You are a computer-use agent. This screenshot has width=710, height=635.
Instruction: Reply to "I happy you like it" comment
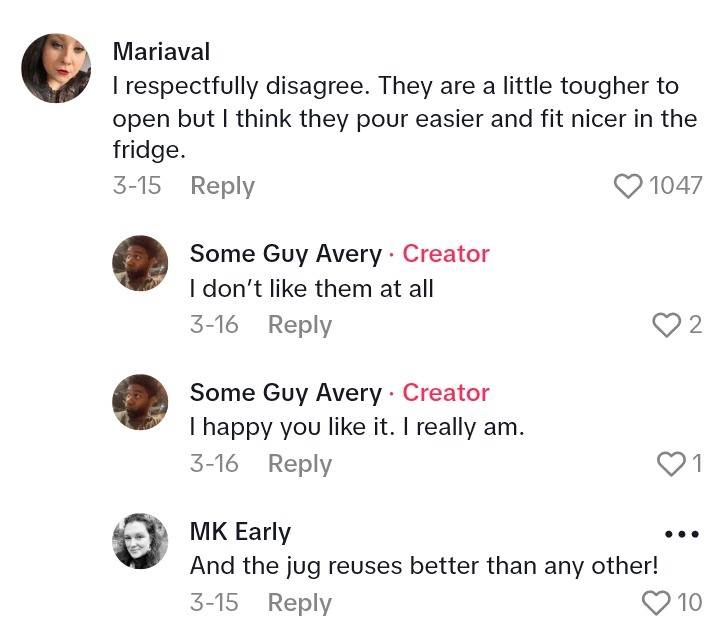(299, 464)
